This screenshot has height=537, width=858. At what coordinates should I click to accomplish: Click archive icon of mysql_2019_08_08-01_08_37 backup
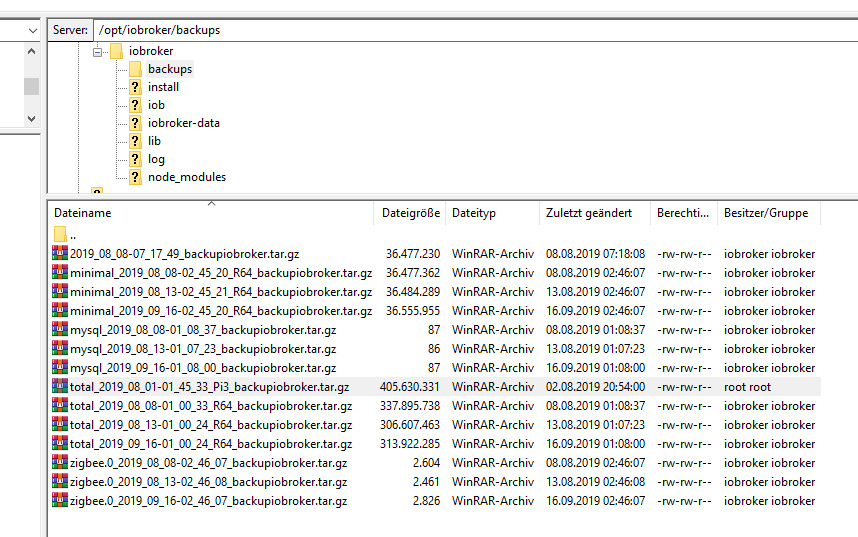pos(60,330)
